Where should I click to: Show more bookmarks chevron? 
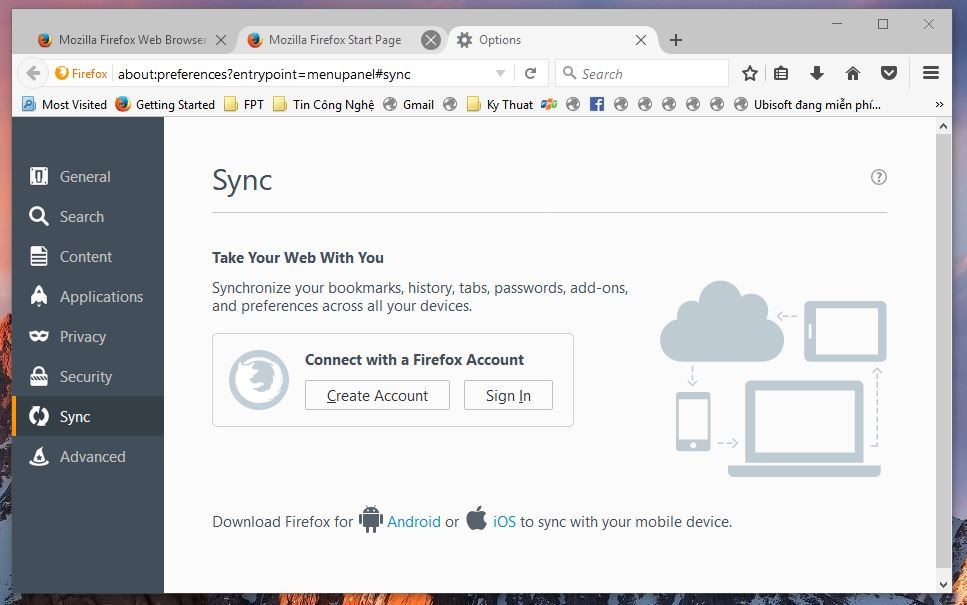tap(939, 104)
